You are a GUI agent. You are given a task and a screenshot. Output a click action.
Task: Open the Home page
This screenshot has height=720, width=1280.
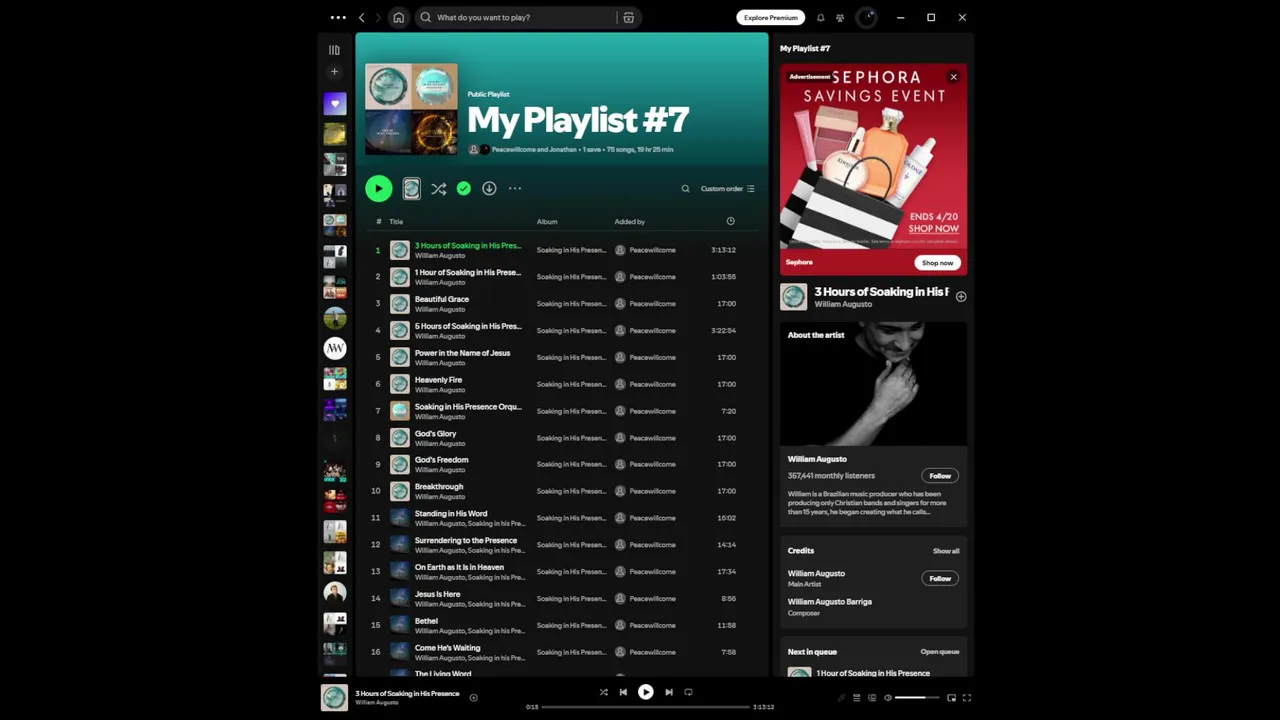coord(399,17)
